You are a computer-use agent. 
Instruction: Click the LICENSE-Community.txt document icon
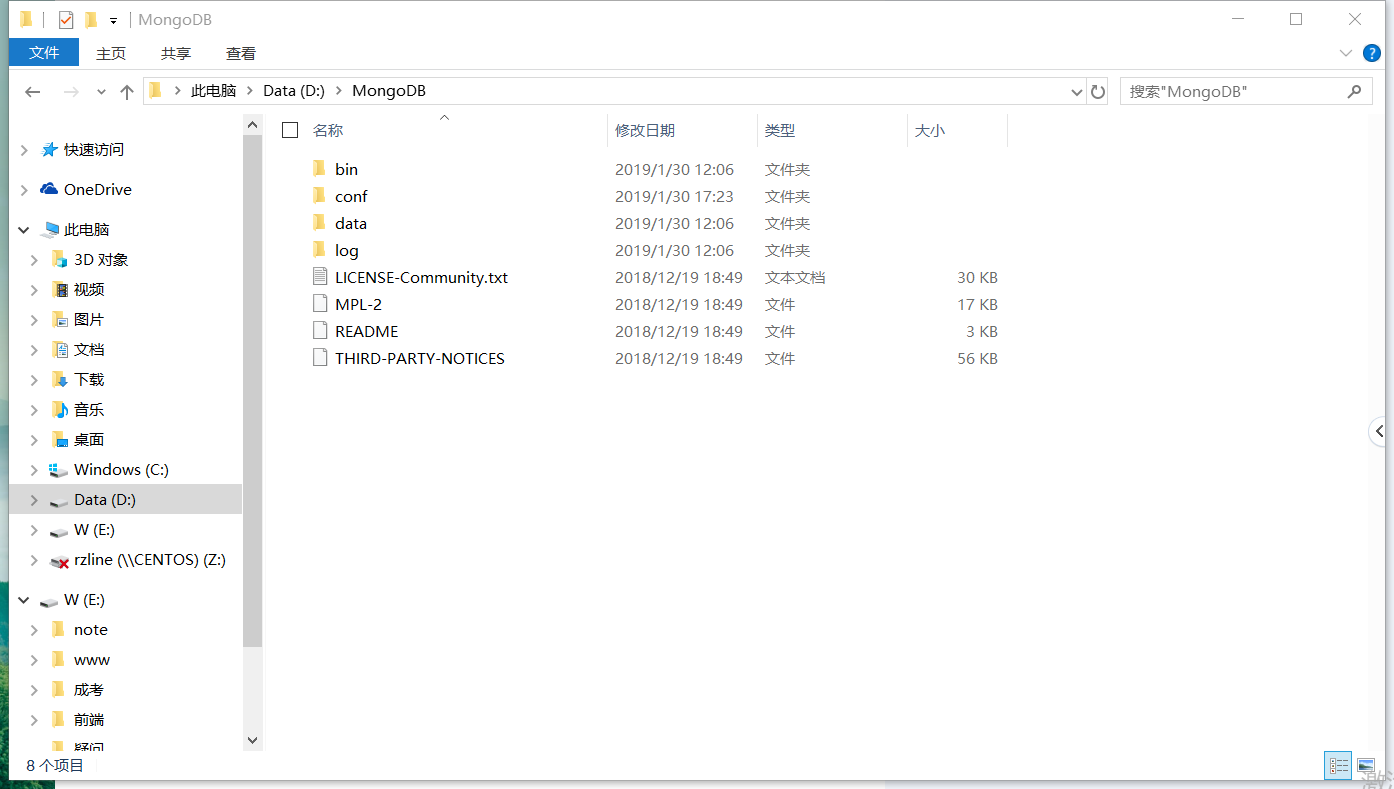(x=320, y=277)
